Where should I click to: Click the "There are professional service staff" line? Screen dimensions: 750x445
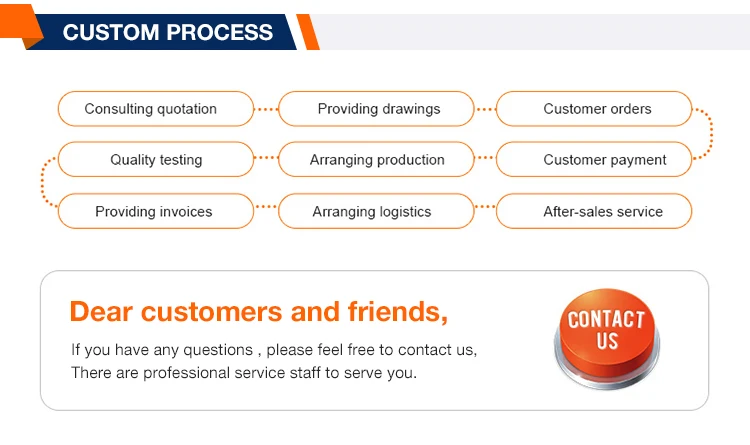[x=243, y=373]
